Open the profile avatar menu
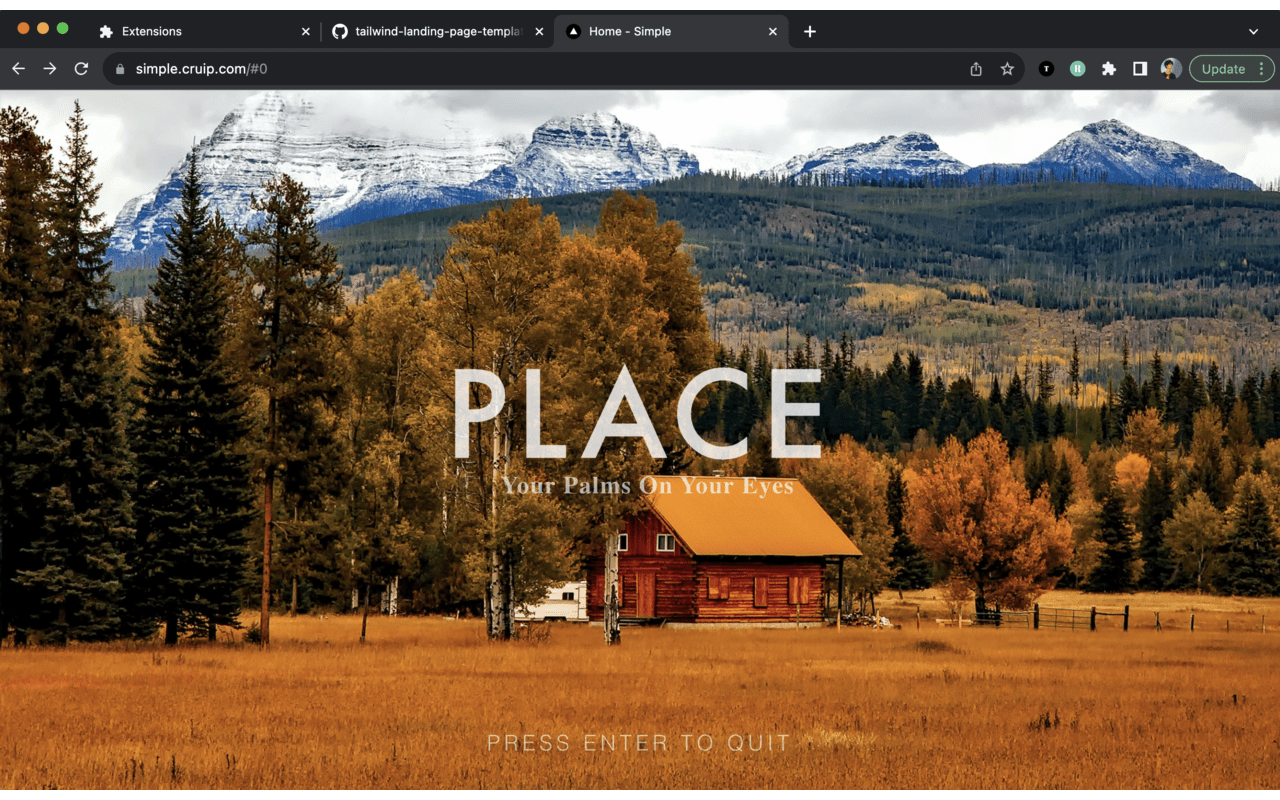Viewport: 1280px width, 800px height. pos(1171,69)
